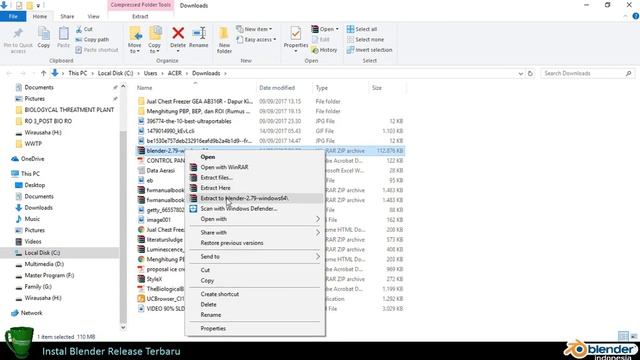Expand the Open with submenu
640x360 pixels.
pos(255,219)
